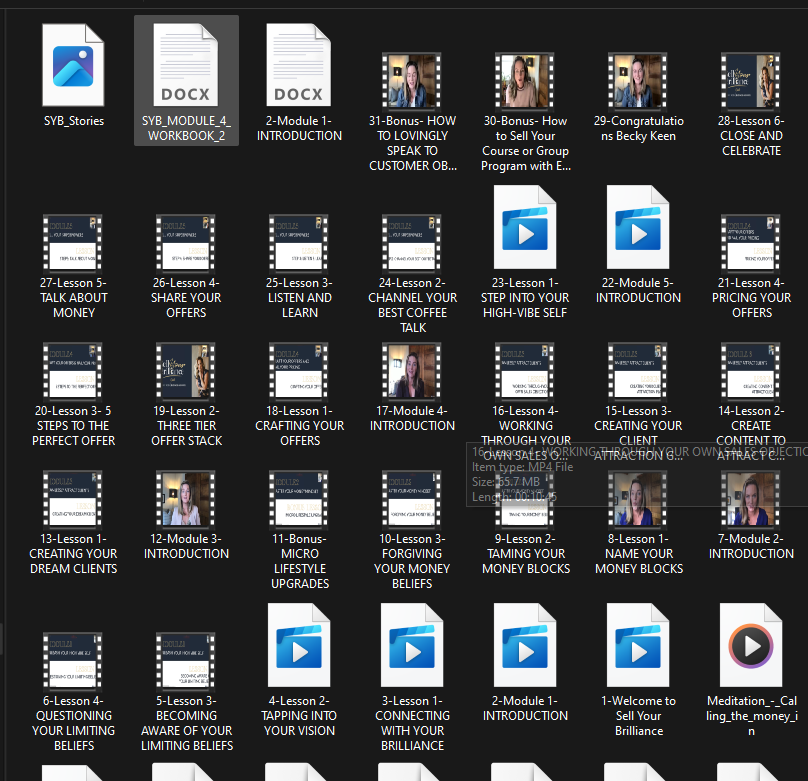The image size is (808, 781).
Task: Click the 28-Lesson 6 Close and Celebrate video
Action: [751, 81]
